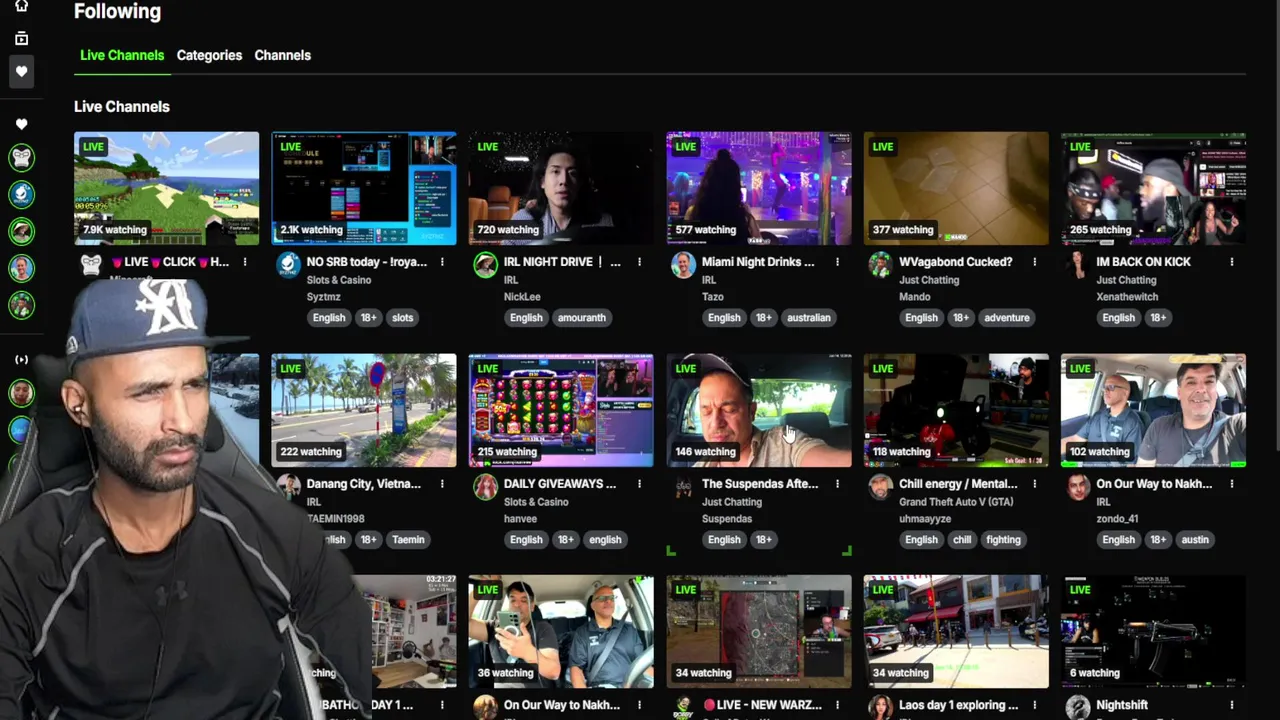
Task: Open the Syztmz channel avatar
Action: pos(288,264)
